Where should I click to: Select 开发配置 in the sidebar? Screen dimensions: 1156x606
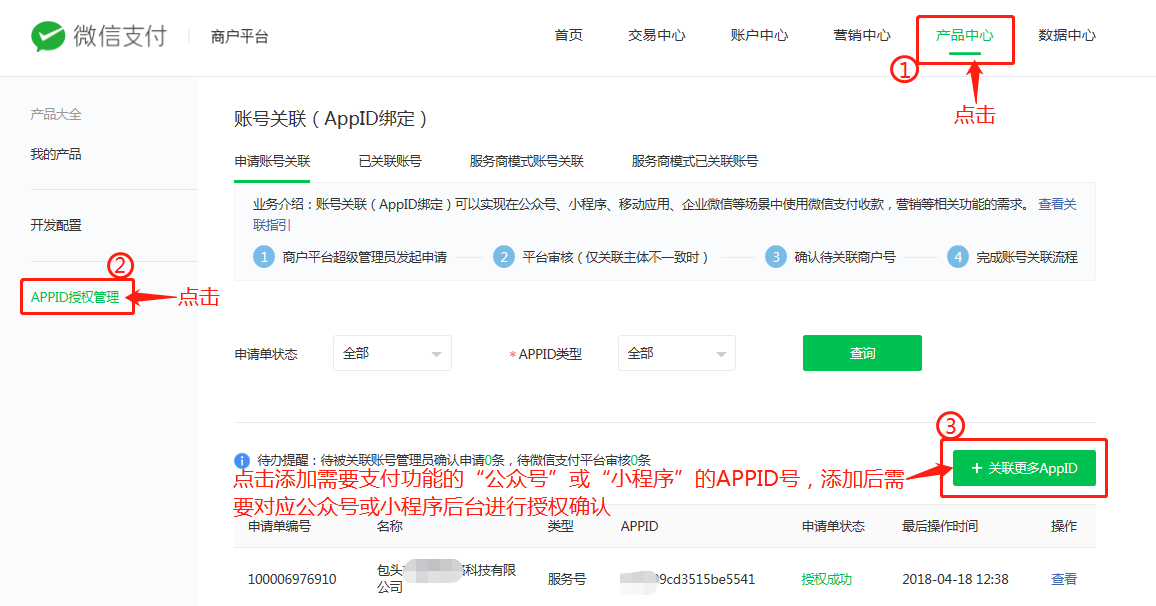point(56,225)
